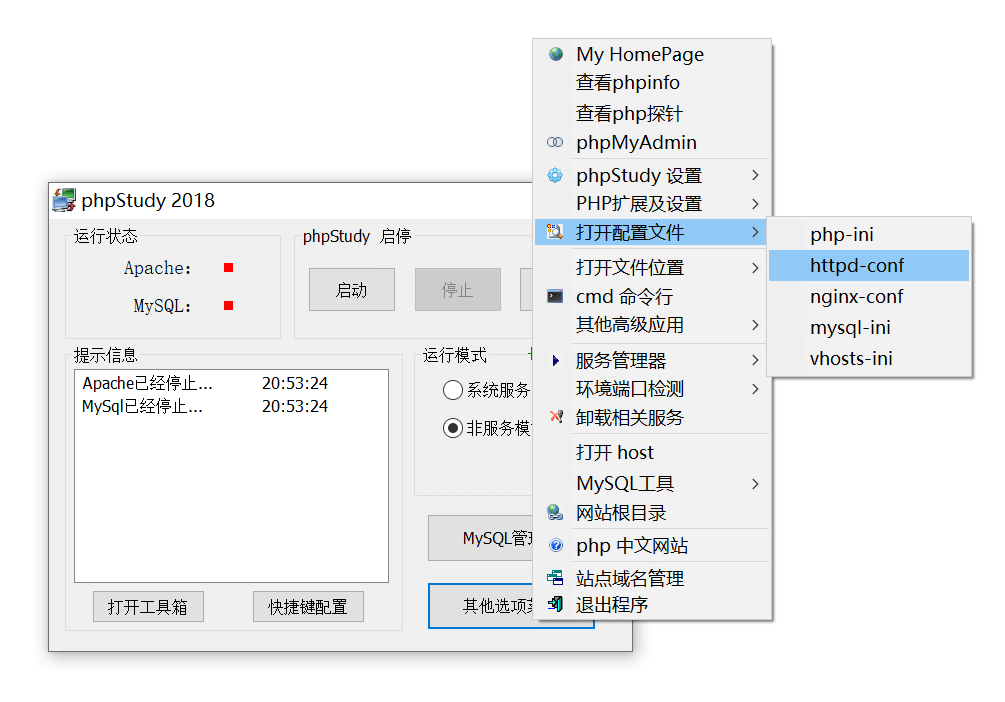Select the 非服务模式 radio button
The width and height of the screenshot is (1005, 702).
453,428
